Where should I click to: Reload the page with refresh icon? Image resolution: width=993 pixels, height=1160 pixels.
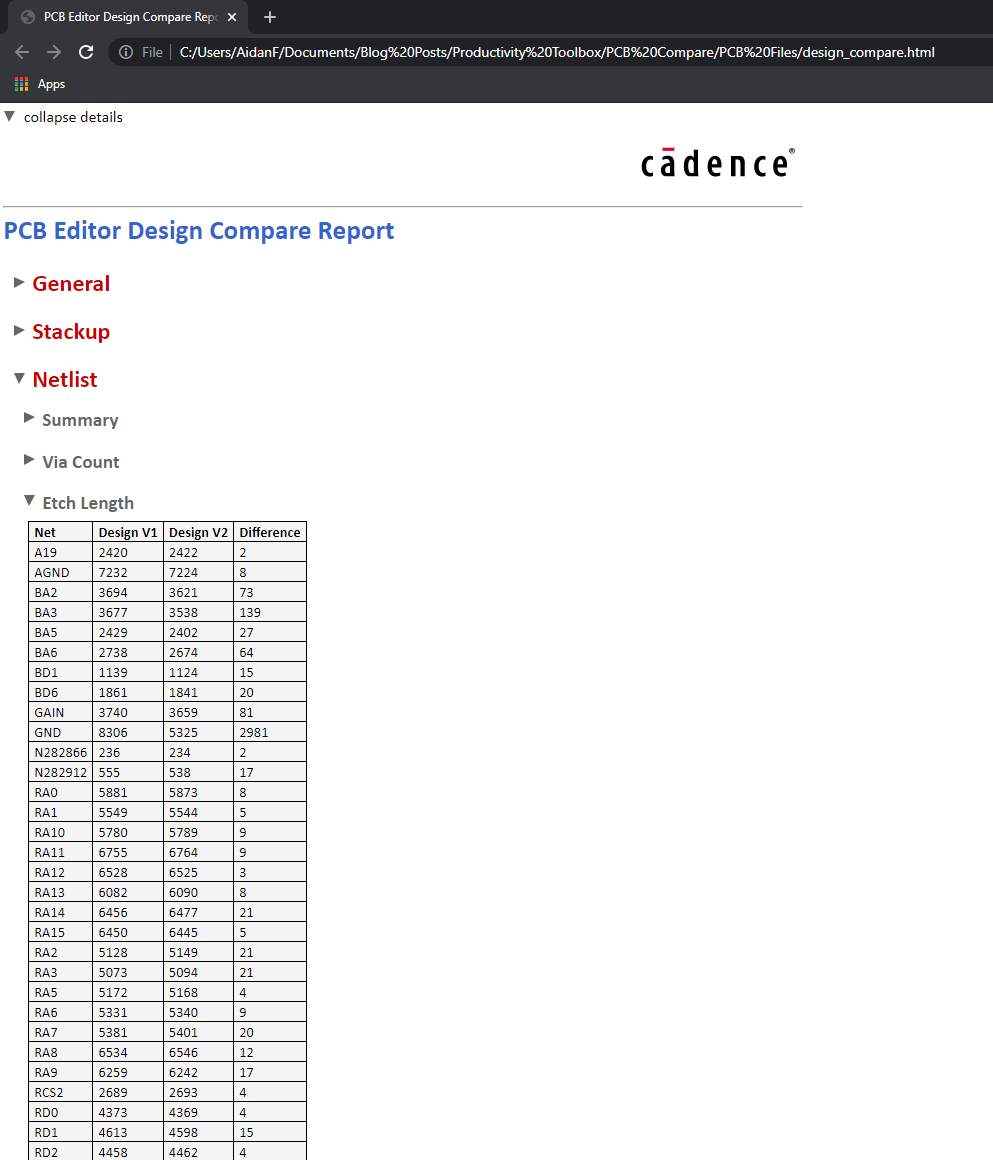tap(86, 52)
